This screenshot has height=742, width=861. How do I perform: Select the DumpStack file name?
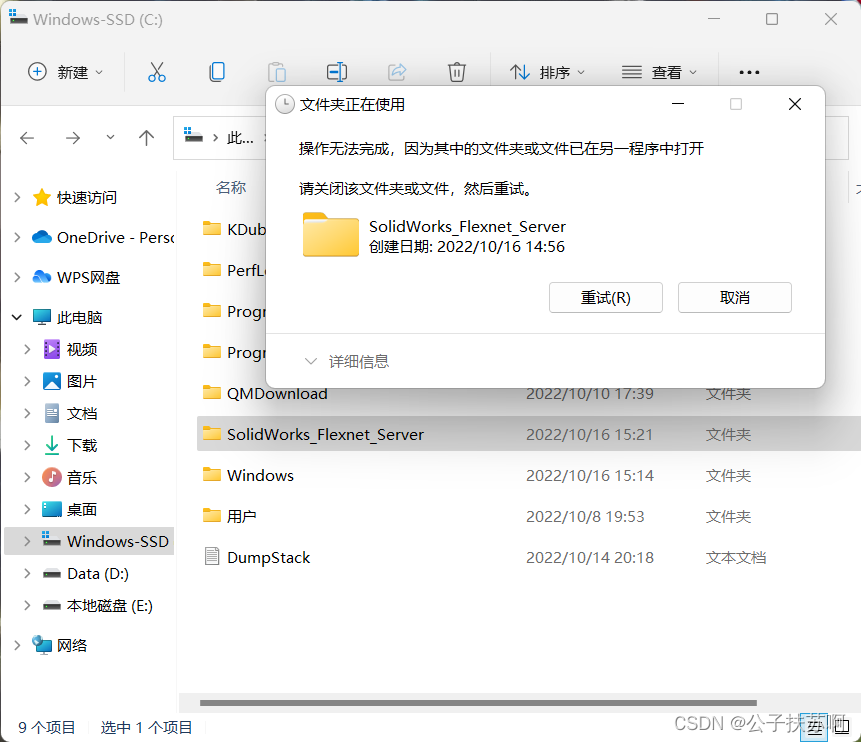point(269,557)
